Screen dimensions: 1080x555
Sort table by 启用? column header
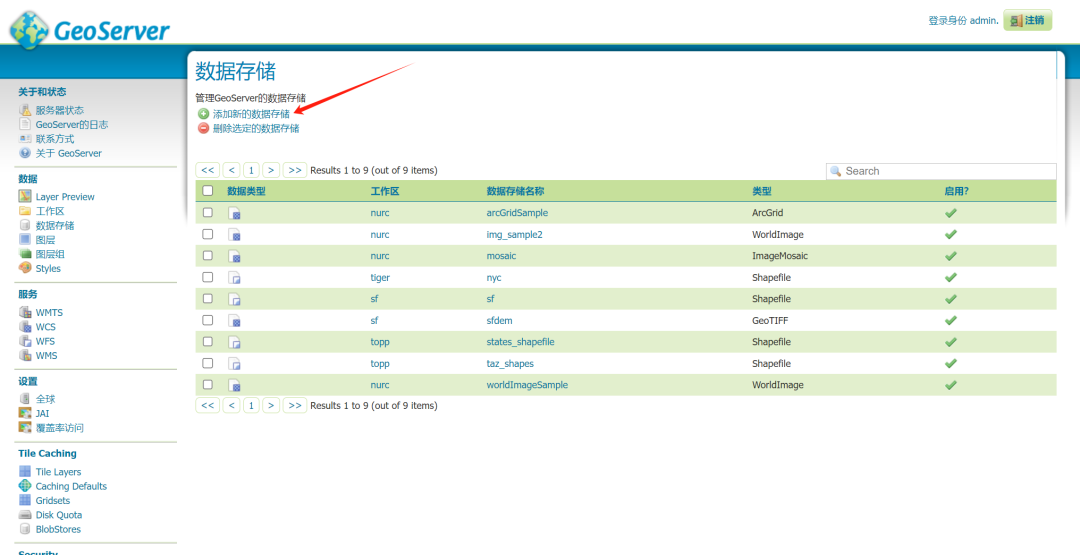point(956,191)
